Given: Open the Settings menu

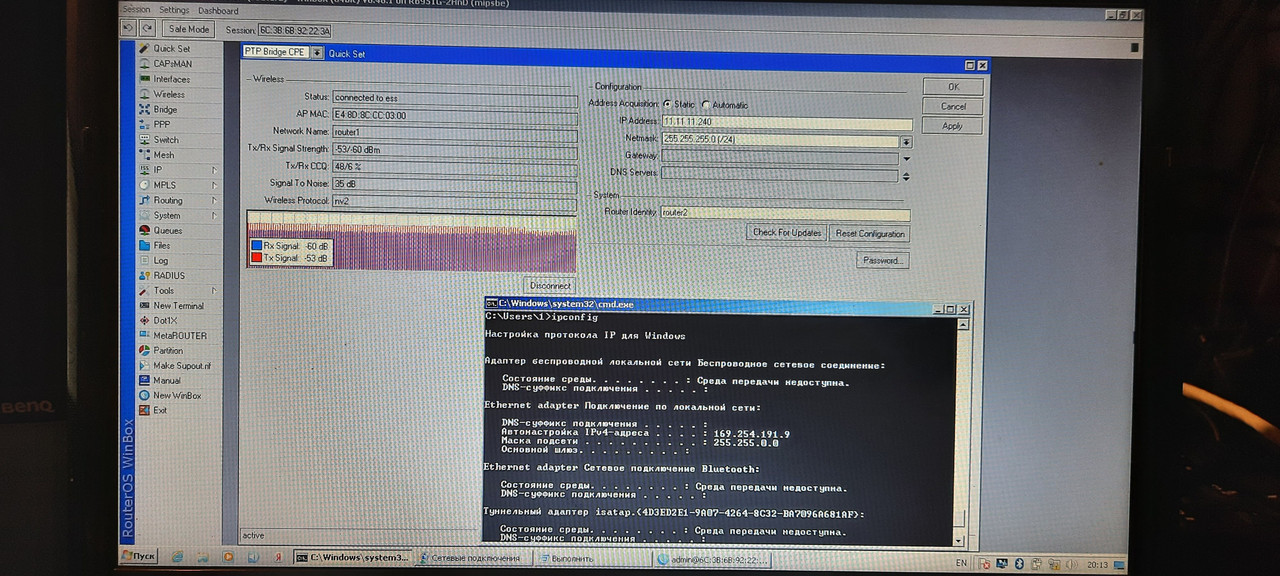Looking at the screenshot, I should click(x=174, y=10).
